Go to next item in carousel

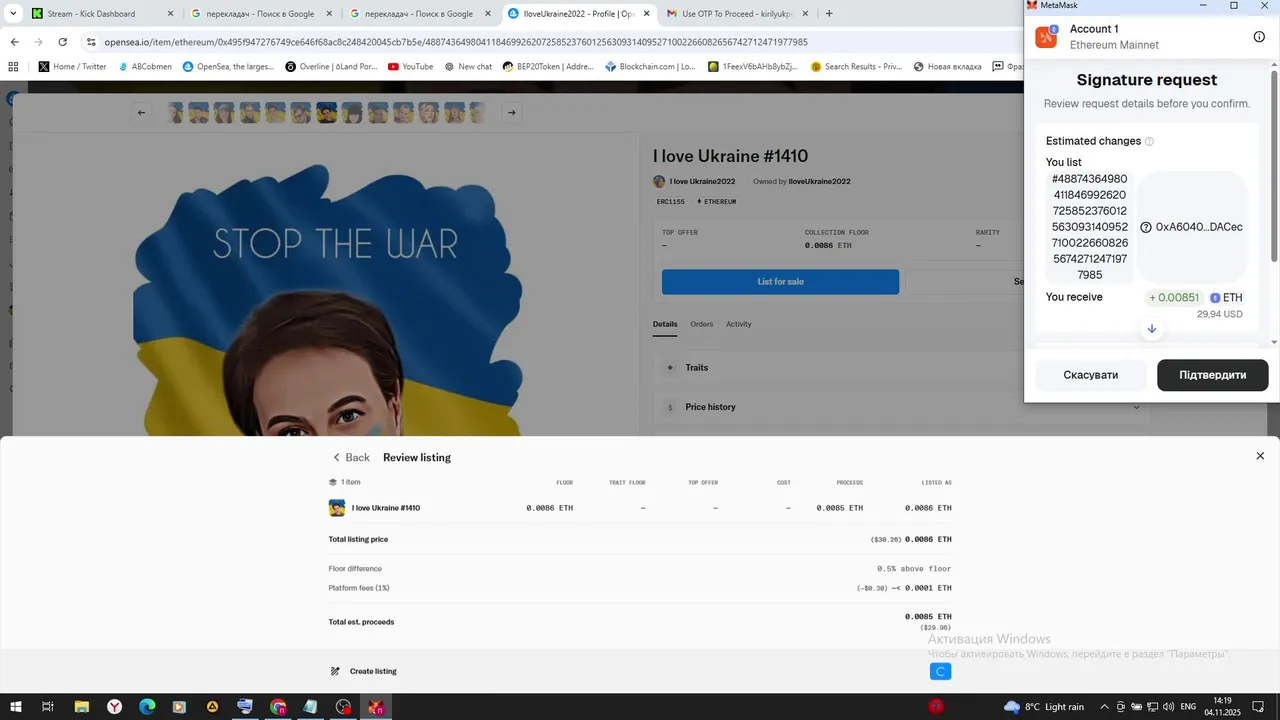pos(512,112)
